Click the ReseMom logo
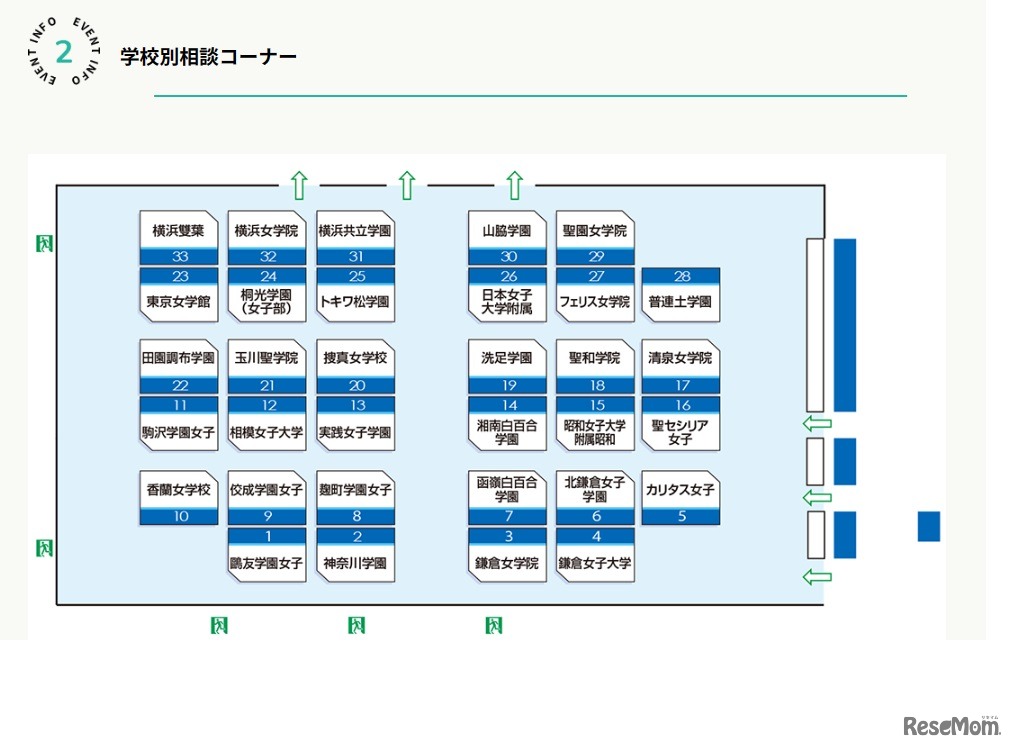This screenshot has width=1014, height=749. (951, 725)
